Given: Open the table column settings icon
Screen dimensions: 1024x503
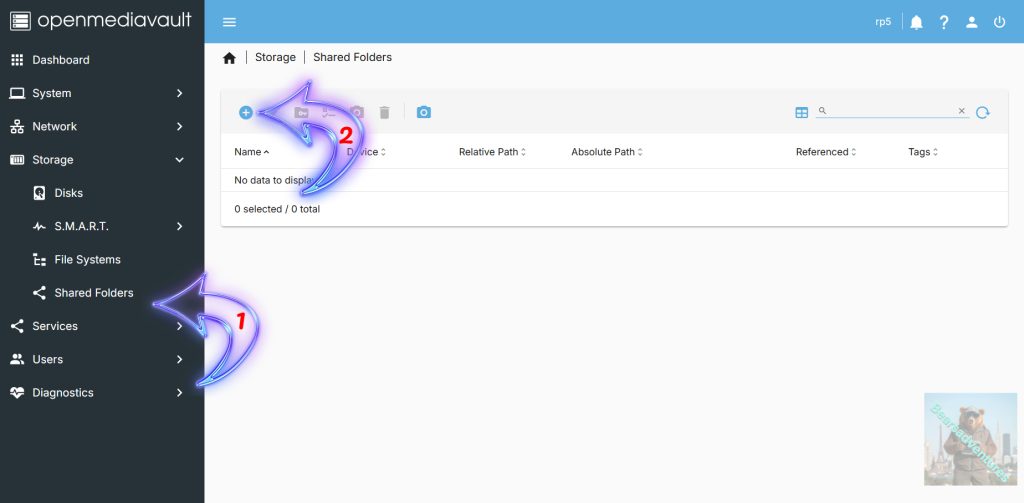Looking at the screenshot, I should tap(801, 113).
